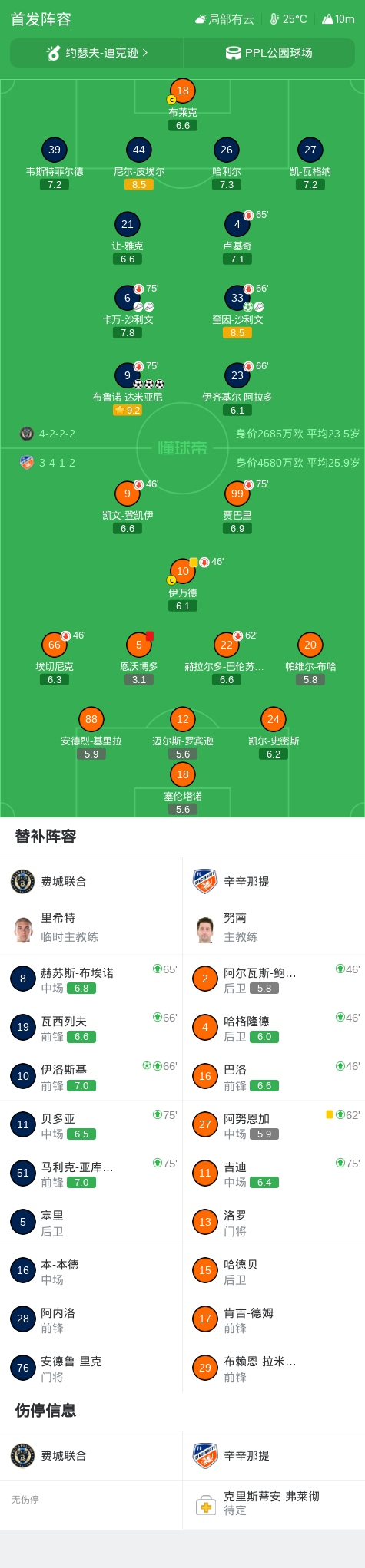
Task: Select 恩沃博多 number 5 with red card
Action: pos(139,645)
